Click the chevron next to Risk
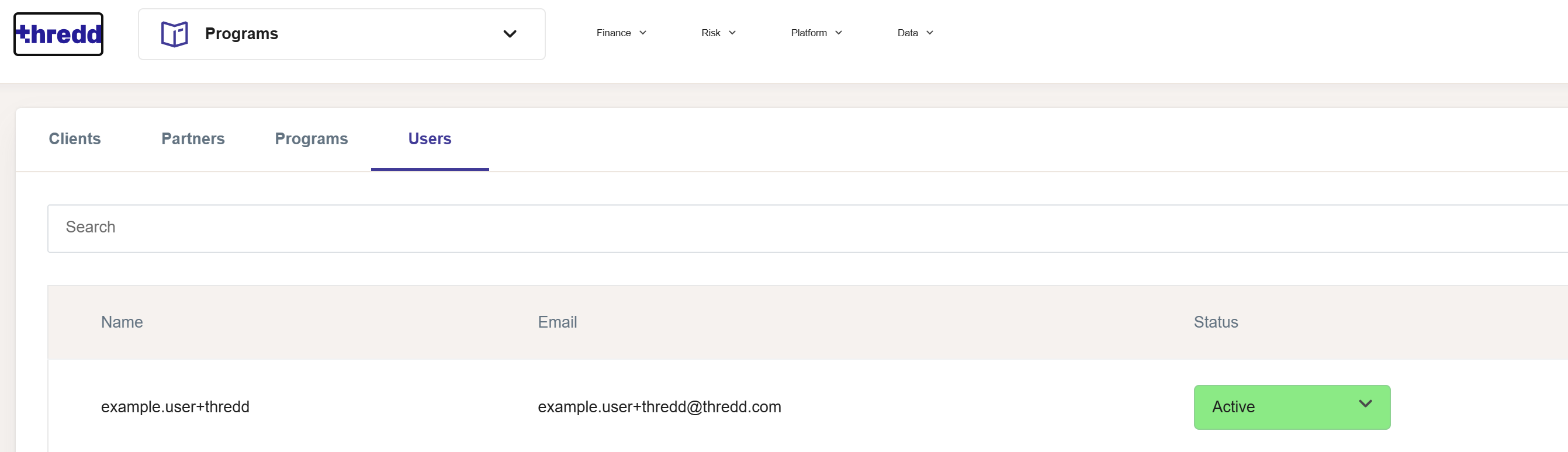This screenshot has width=1568, height=452. (x=732, y=33)
